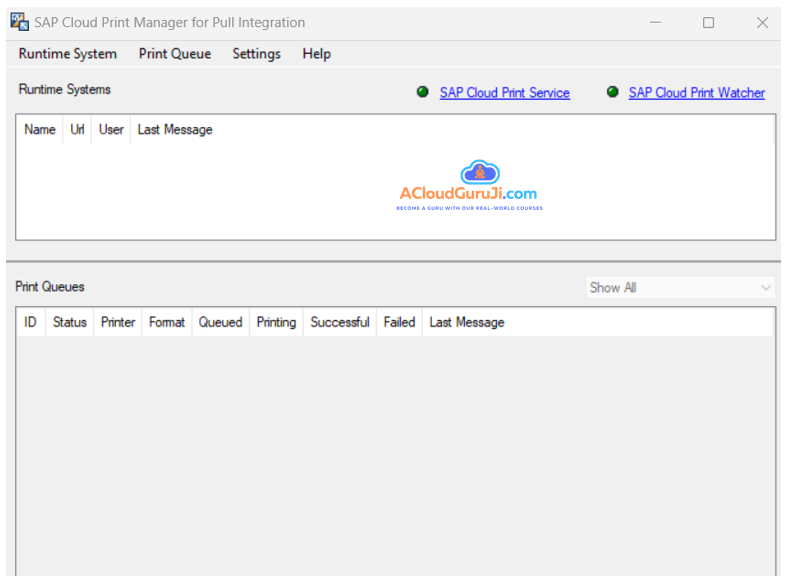
Task: Click the ACloudGuruJi cloud logo
Action: click(480, 173)
